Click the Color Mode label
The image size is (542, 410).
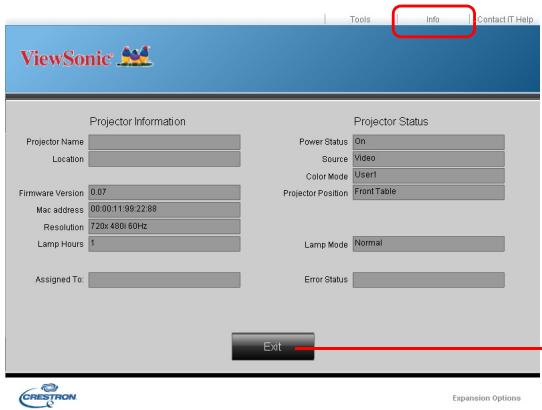click(x=327, y=176)
